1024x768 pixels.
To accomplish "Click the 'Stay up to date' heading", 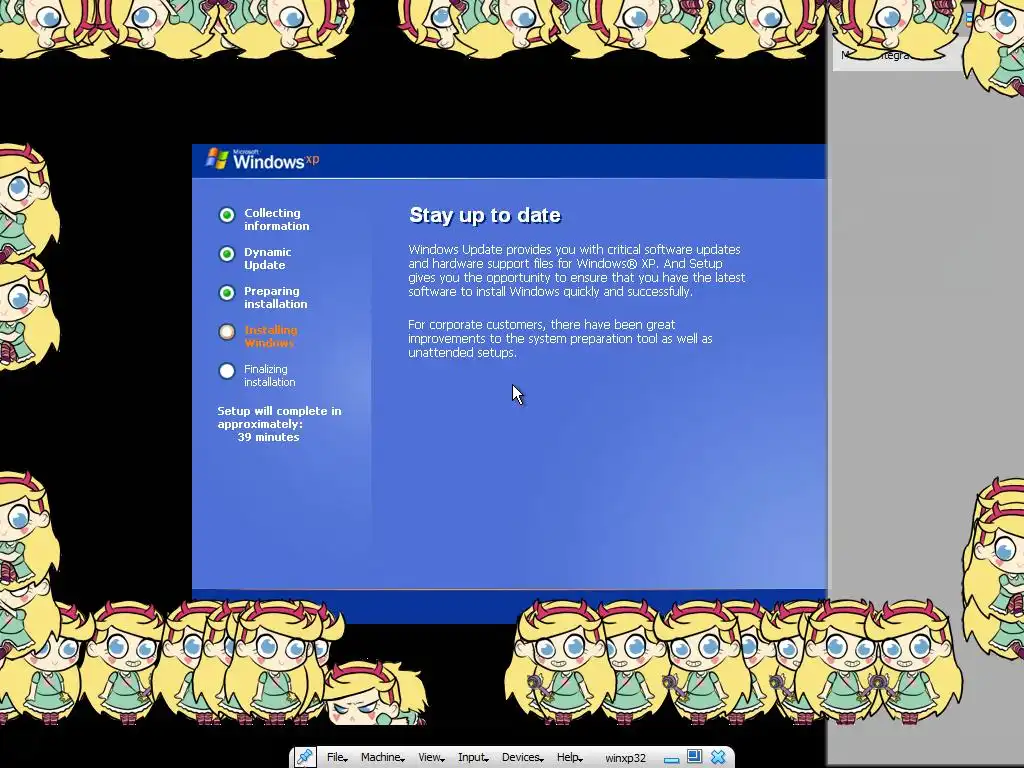I will coord(485,215).
